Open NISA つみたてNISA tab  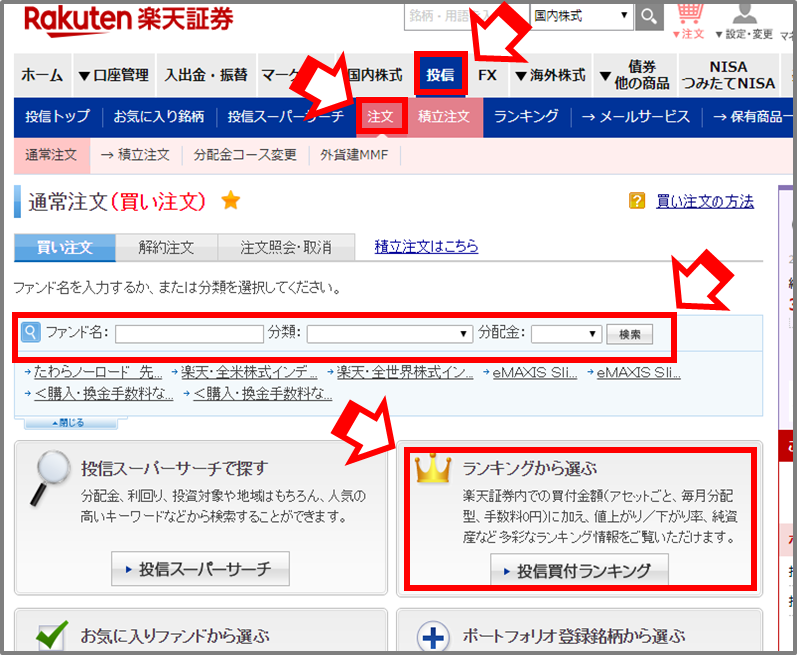click(728, 75)
